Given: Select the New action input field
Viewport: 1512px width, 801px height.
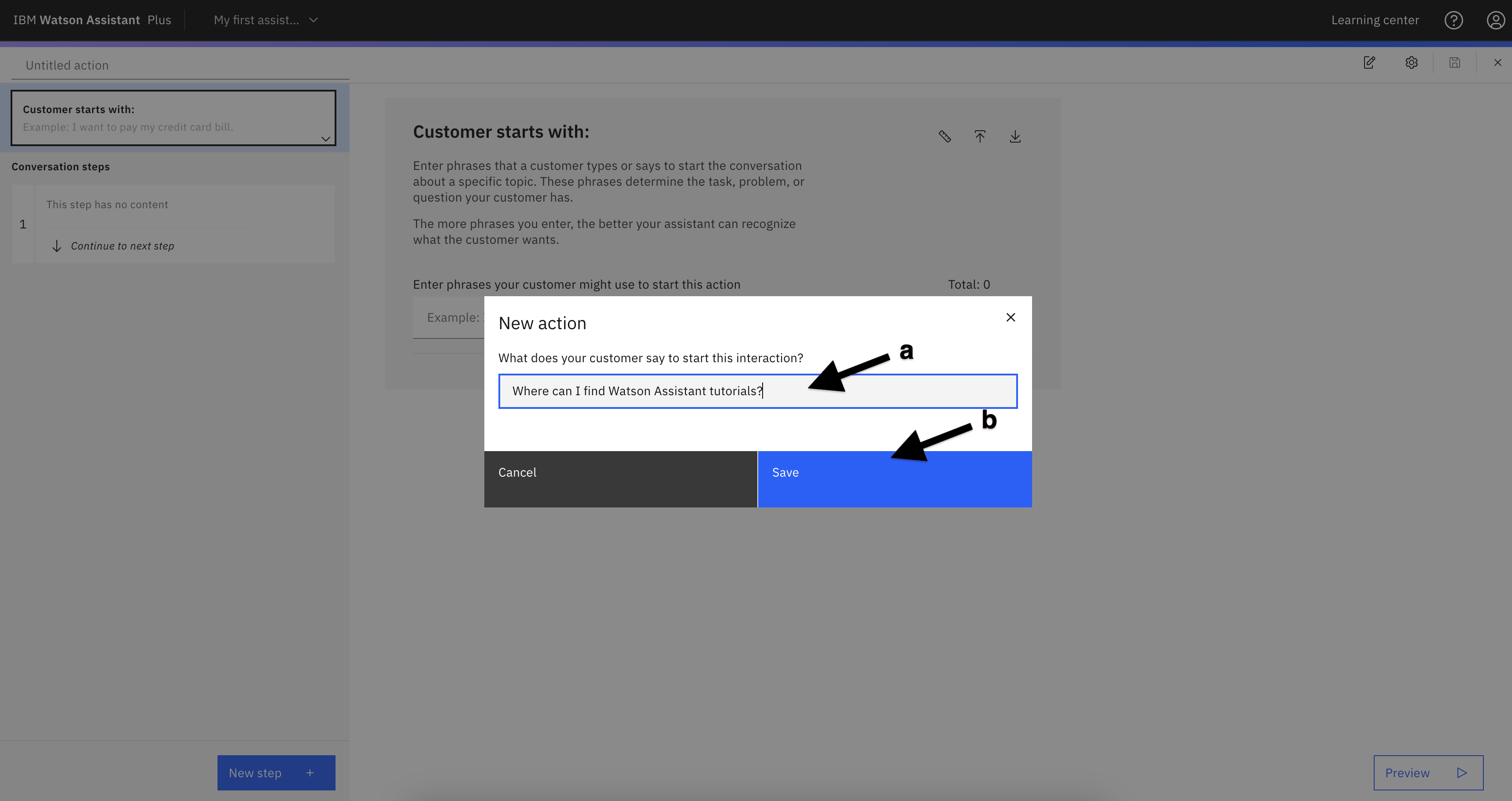Looking at the screenshot, I should (x=757, y=390).
